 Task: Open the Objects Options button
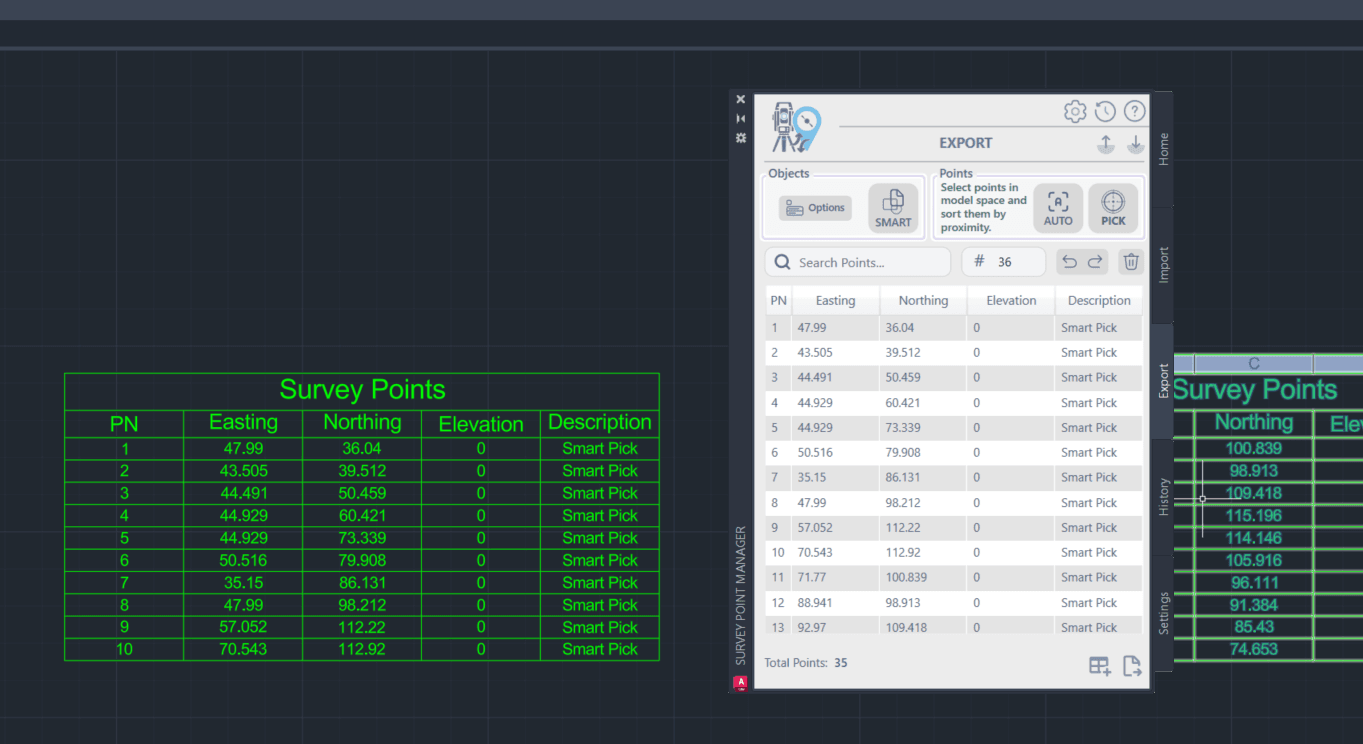[x=815, y=208]
